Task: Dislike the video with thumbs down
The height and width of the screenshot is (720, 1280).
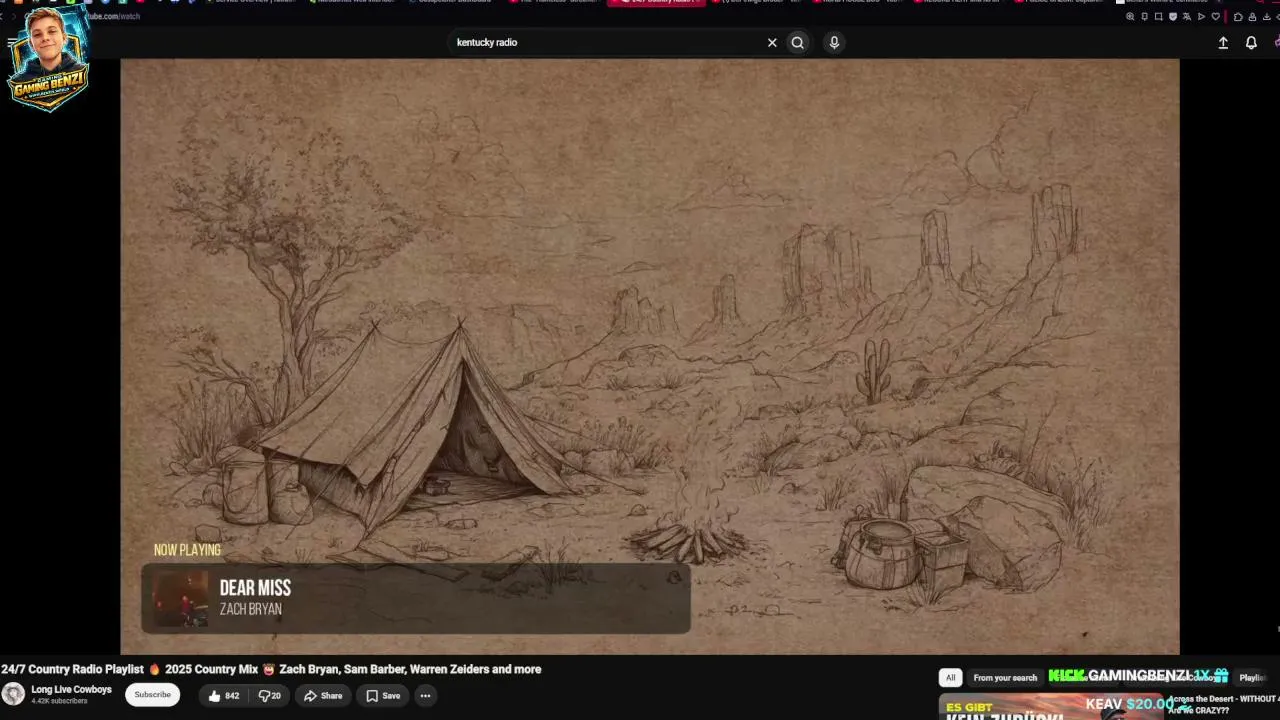Action: click(x=270, y=696)
